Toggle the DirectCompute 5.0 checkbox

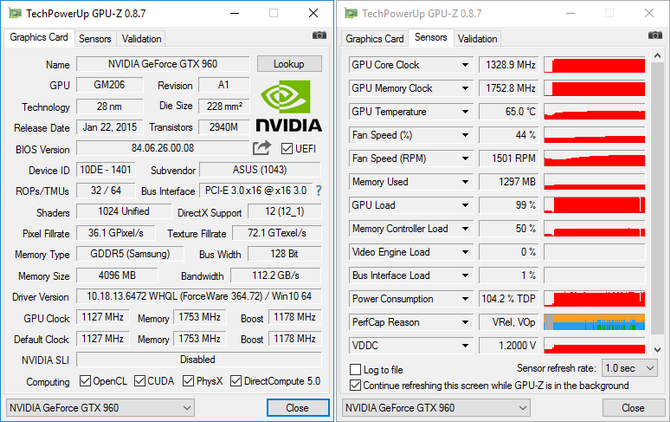[x=236, y=381]
